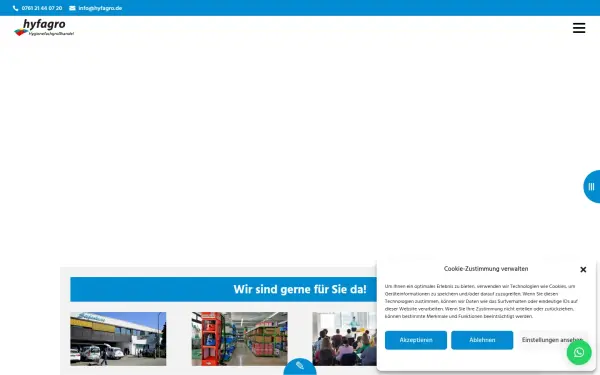This screenshot has height=375, width=600.
Task: Open email link info@hyfagro.de
Action: (100, 8)
